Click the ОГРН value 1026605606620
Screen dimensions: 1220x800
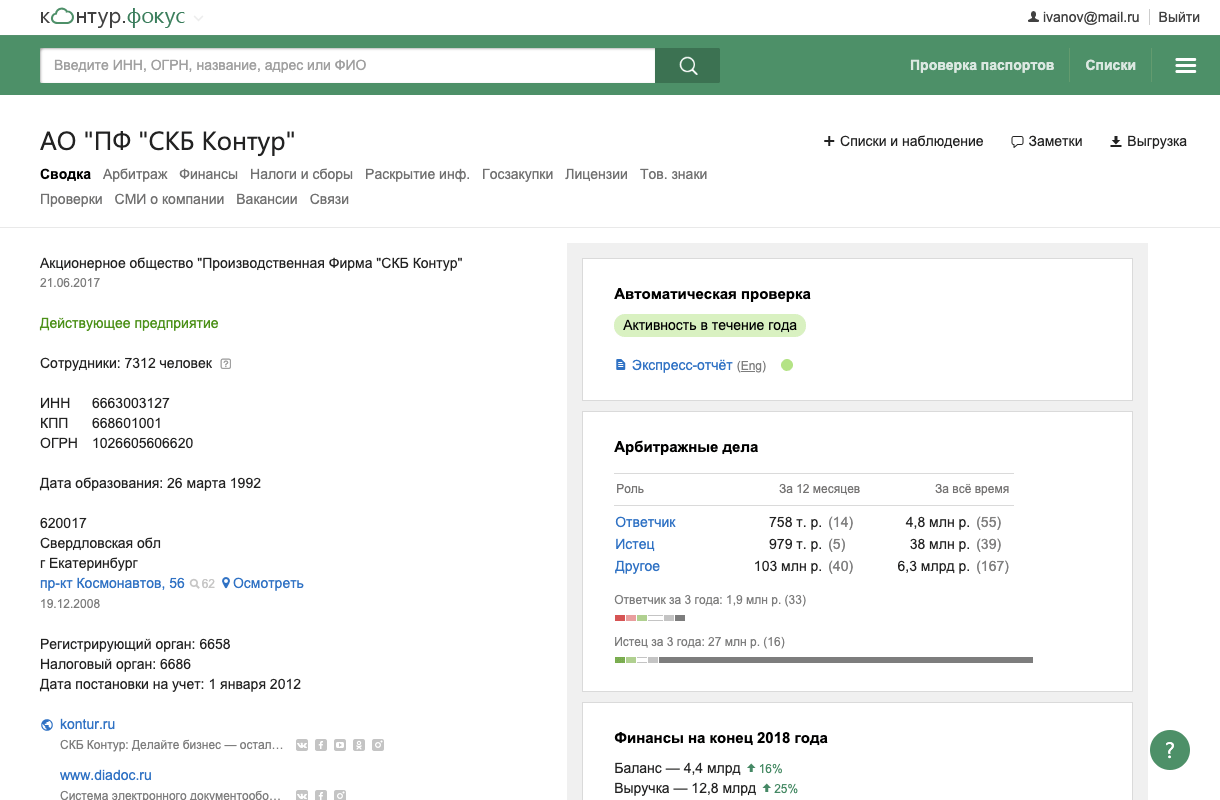143,443
